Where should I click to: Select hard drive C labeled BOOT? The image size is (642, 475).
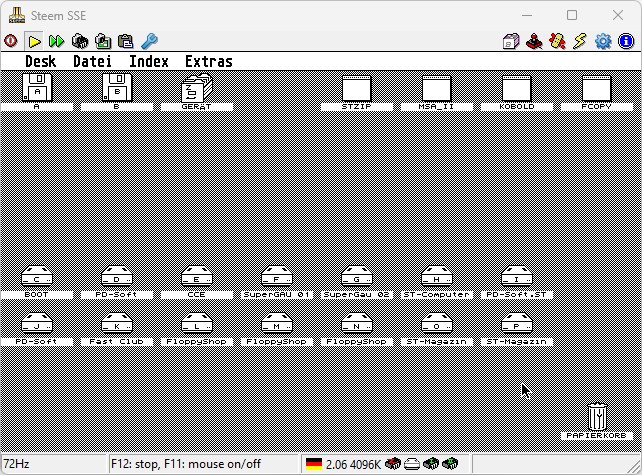(37, 282)
